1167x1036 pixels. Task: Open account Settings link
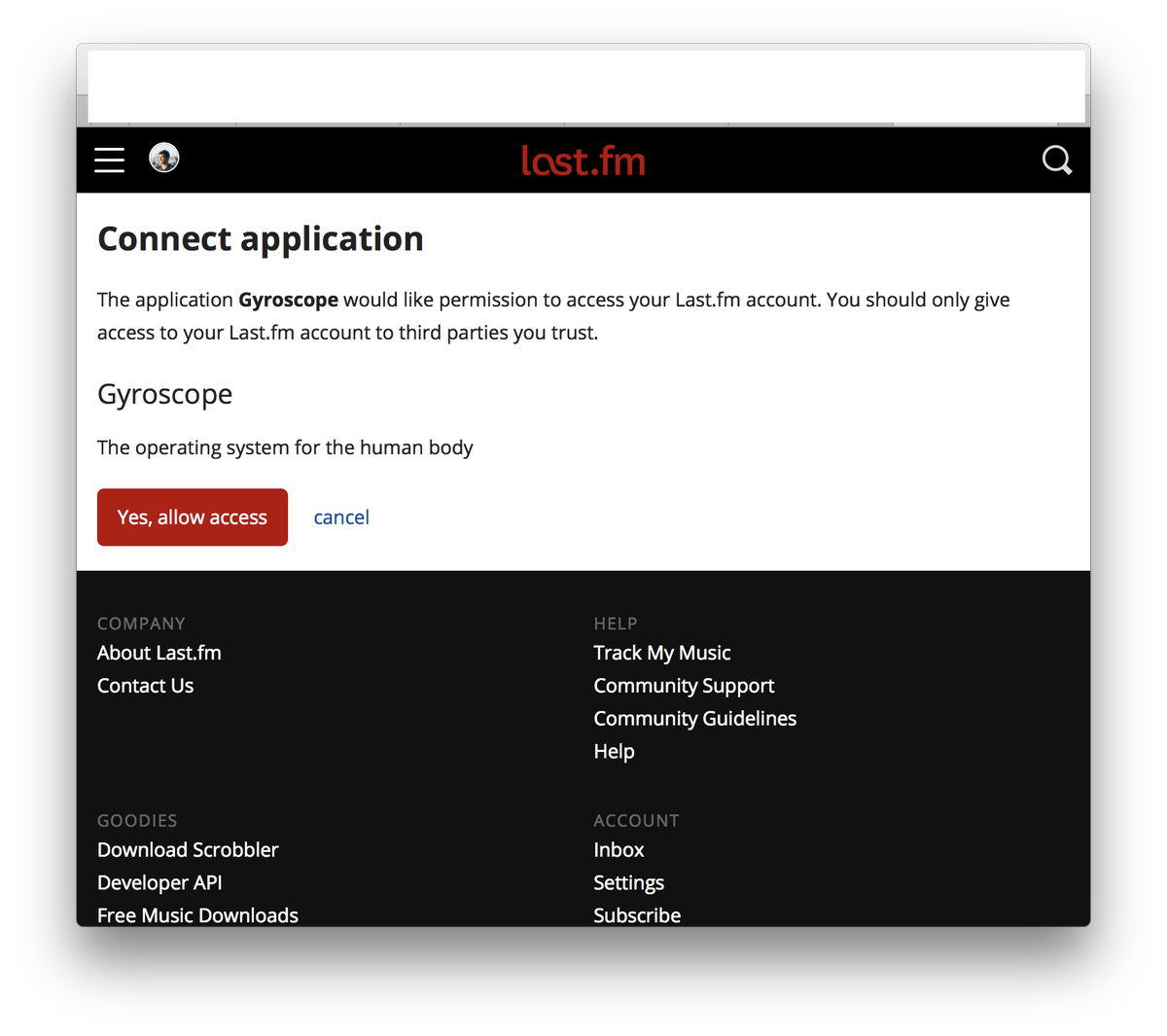[x=629, y=882]
